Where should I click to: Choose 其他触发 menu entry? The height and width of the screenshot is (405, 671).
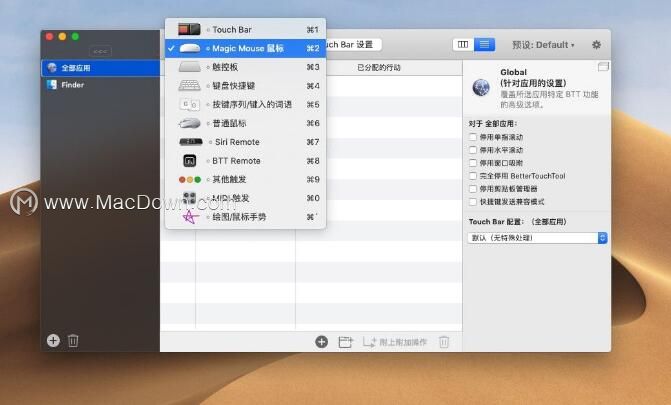pos(245,179)
